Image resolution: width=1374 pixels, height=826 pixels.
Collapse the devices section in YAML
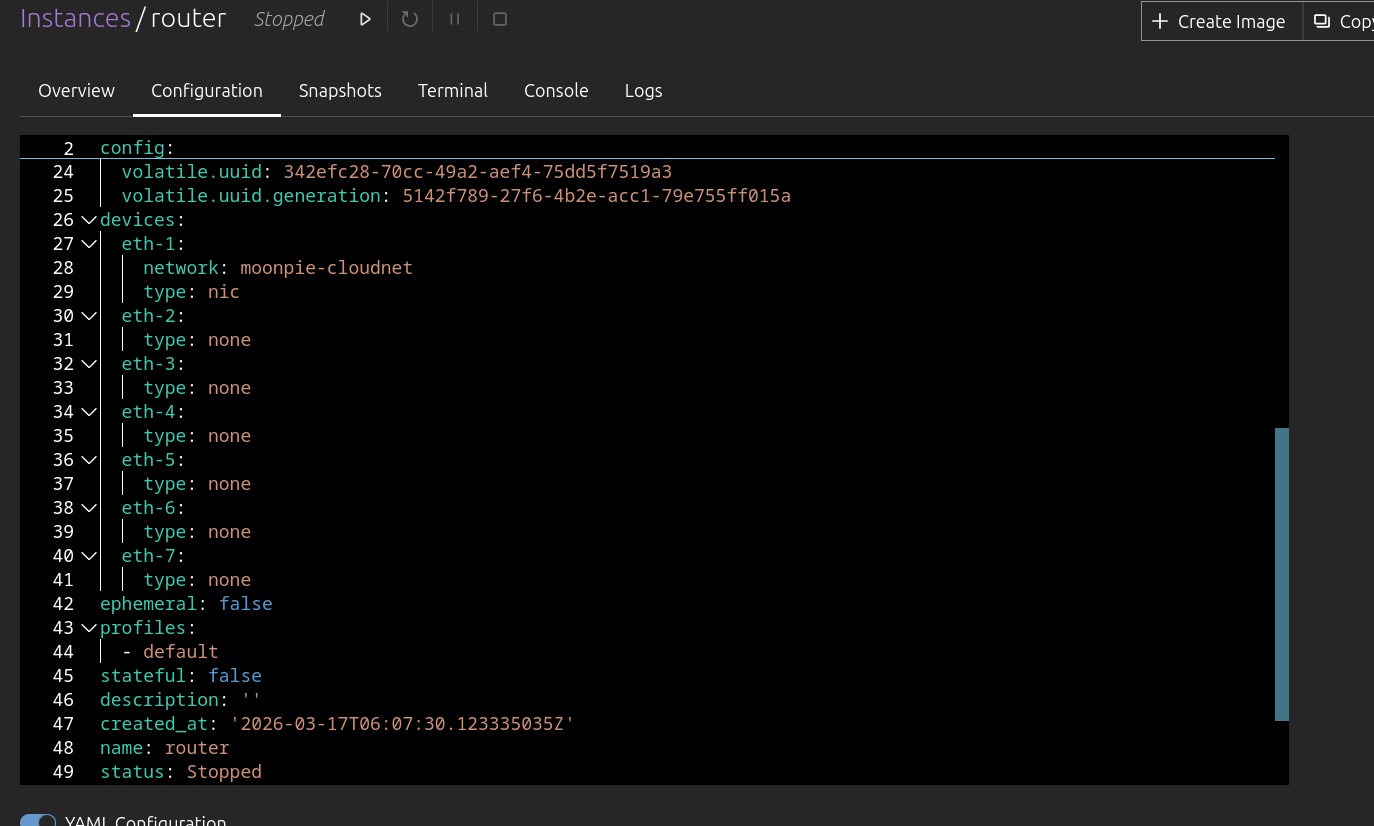click(89, 220)
